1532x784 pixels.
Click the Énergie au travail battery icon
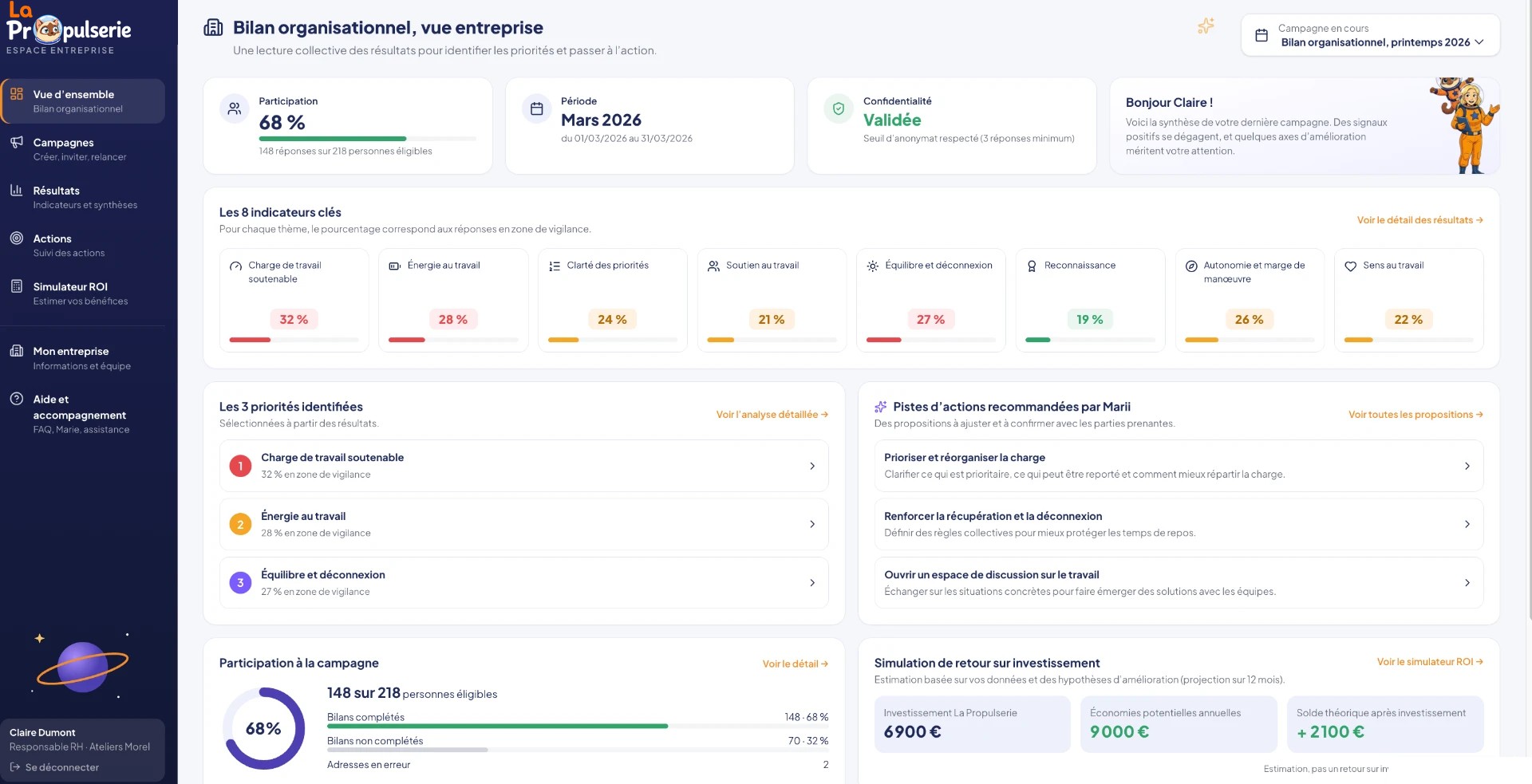click(x=395, y=266)
